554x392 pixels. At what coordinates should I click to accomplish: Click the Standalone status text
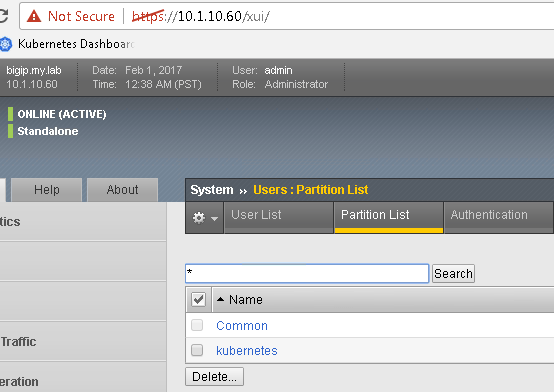tap(48, 131)
